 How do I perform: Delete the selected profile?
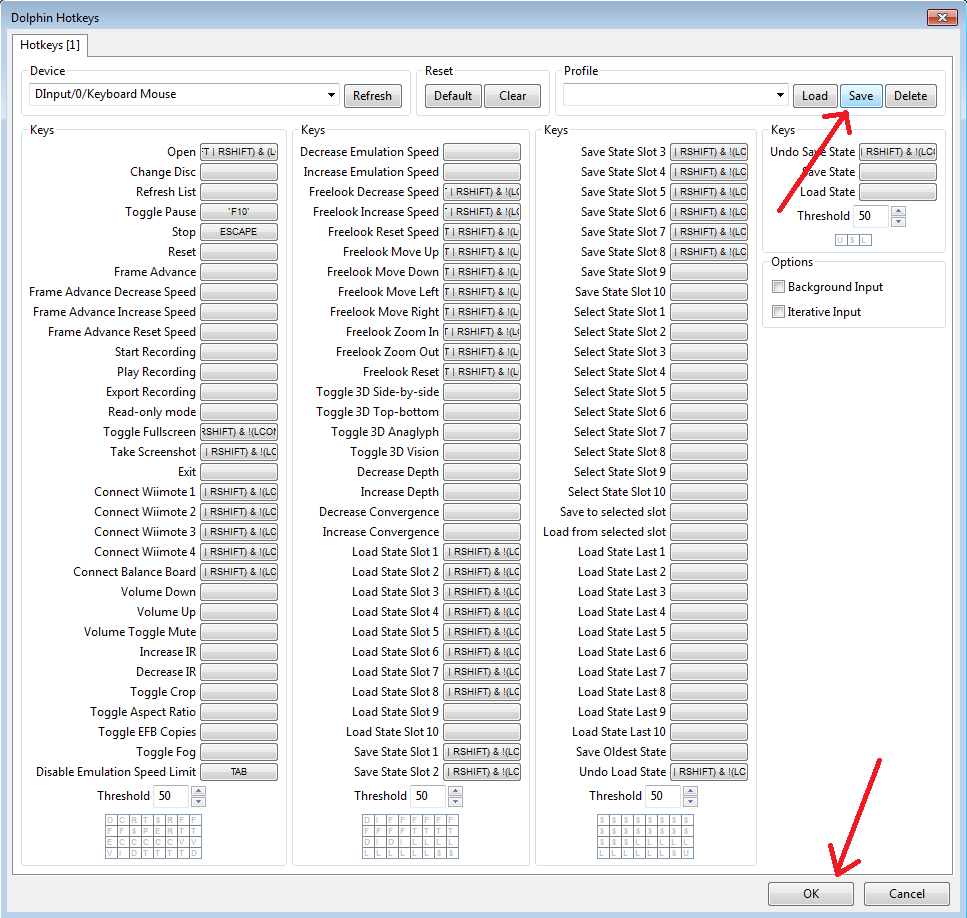pyautogui.click(x=910, y=96)
